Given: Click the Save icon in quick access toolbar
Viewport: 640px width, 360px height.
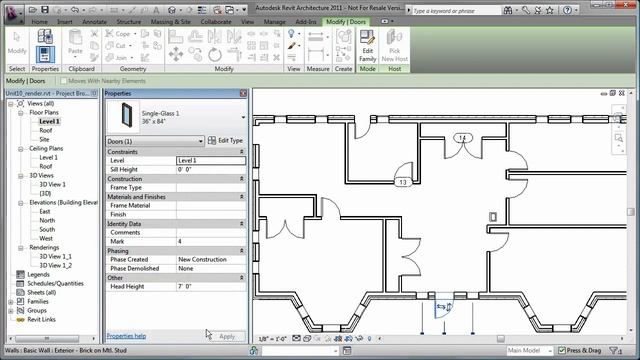Looking at the screenshot, I should pyautogui.click(x=45, y=10).
